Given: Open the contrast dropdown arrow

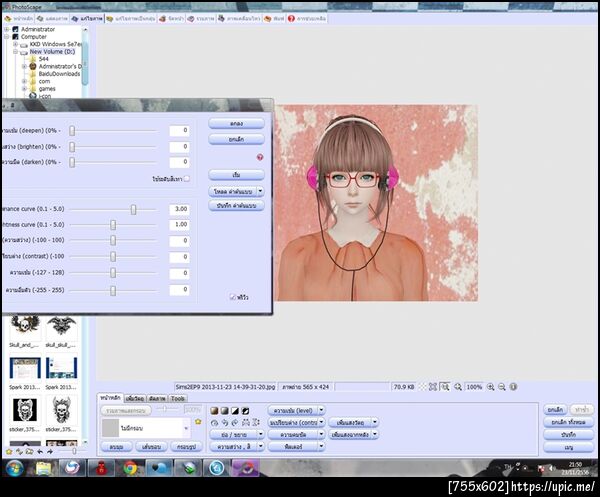Looking at the screenshot, I should 321,422.
